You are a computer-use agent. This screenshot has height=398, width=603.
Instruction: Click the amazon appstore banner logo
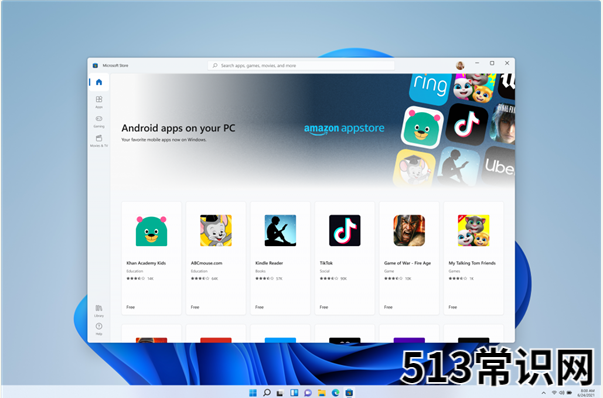344,129
